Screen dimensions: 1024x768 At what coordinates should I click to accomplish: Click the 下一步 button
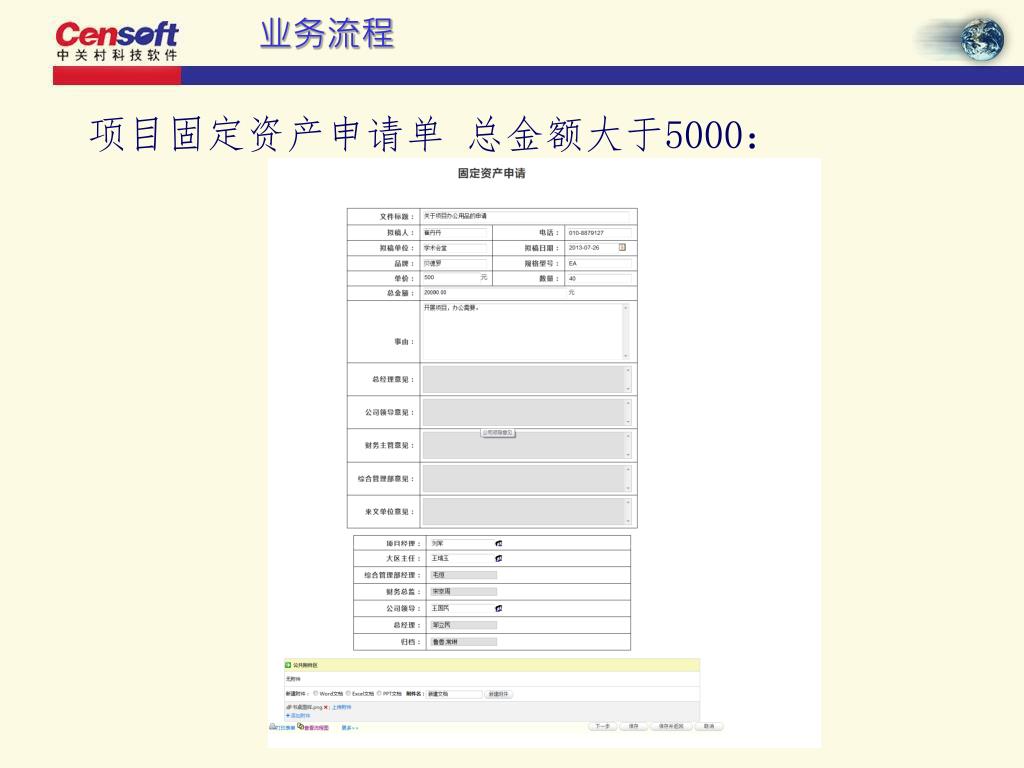pyautogui.click(x=602, y=726)
